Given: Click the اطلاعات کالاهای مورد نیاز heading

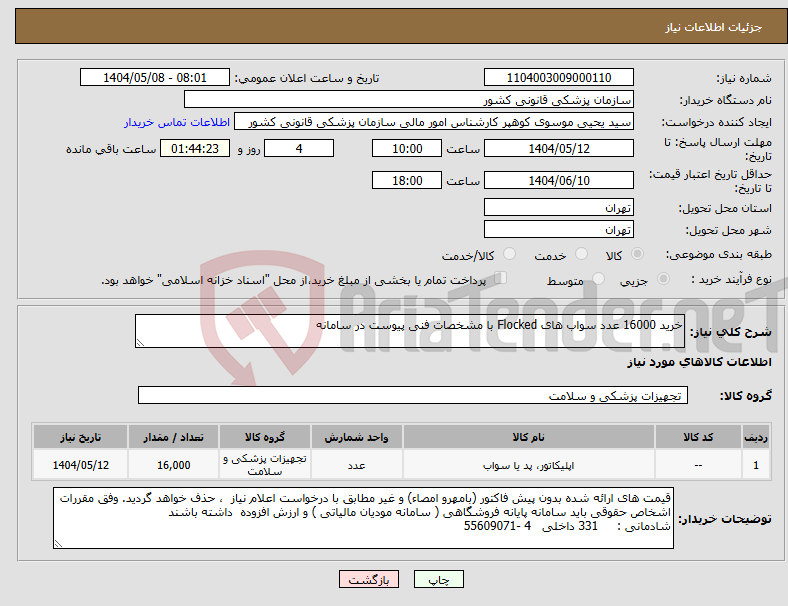Looking at the screenshot, I should point(700,362).
